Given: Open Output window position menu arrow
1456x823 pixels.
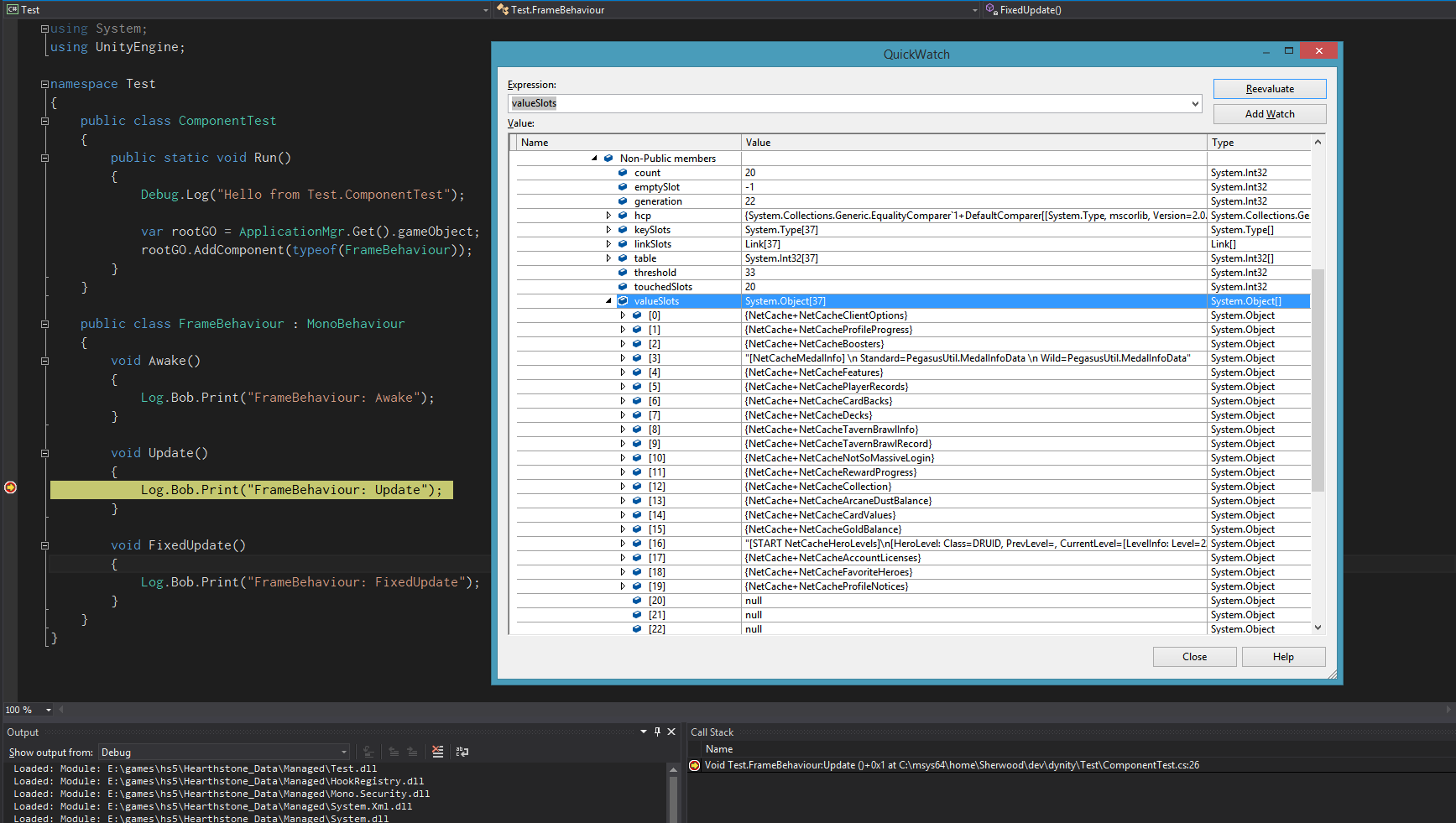Looking at the screenshot, I should click(644, 732).
